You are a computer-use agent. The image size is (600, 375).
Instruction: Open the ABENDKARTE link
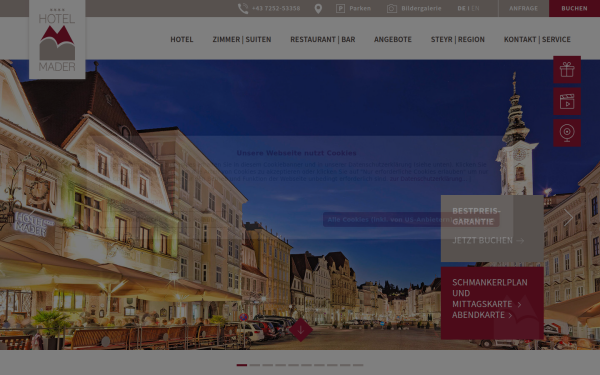(482, 315)
